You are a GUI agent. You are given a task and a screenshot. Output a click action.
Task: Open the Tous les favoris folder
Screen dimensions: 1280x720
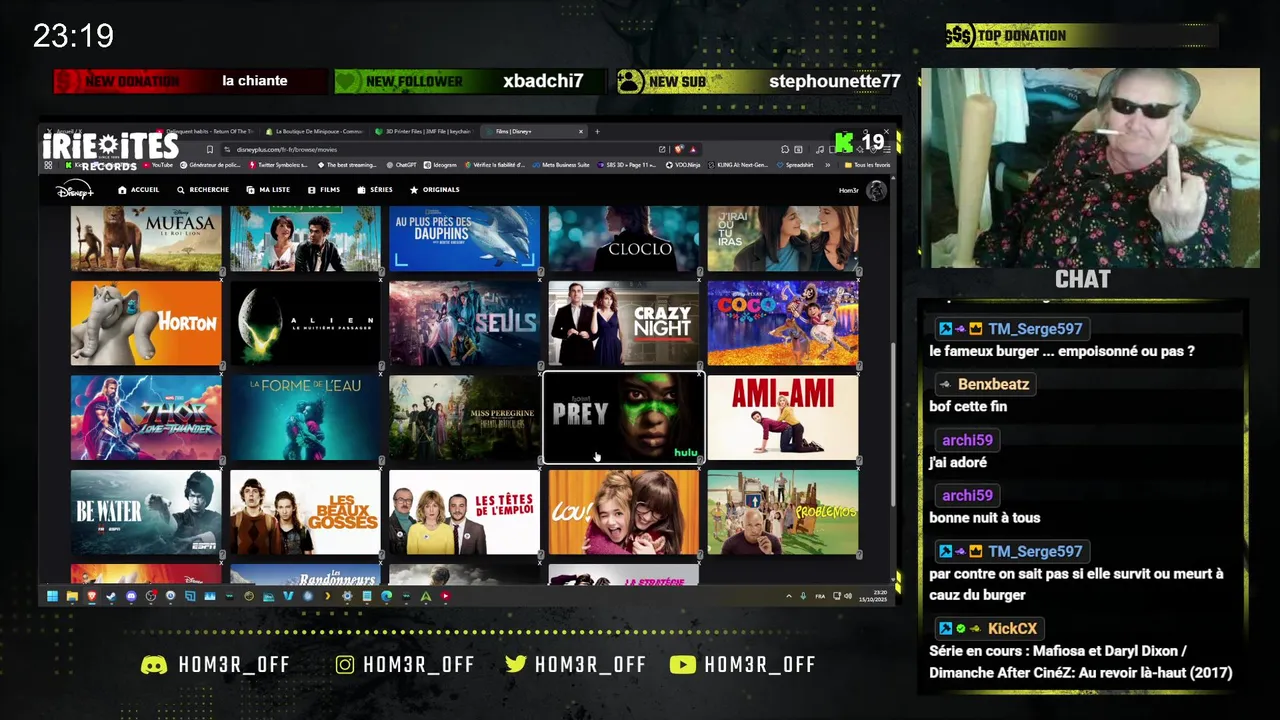[x=867, y=165]
